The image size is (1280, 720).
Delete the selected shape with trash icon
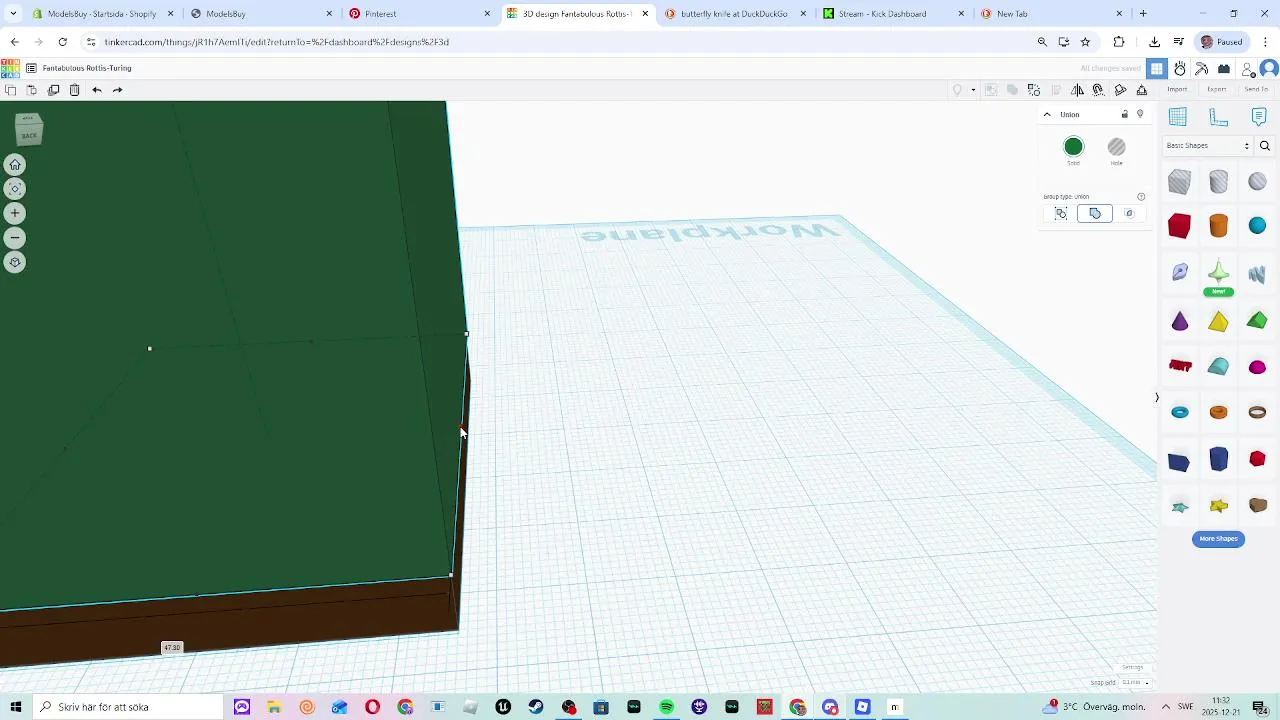(x=75, y=90)
